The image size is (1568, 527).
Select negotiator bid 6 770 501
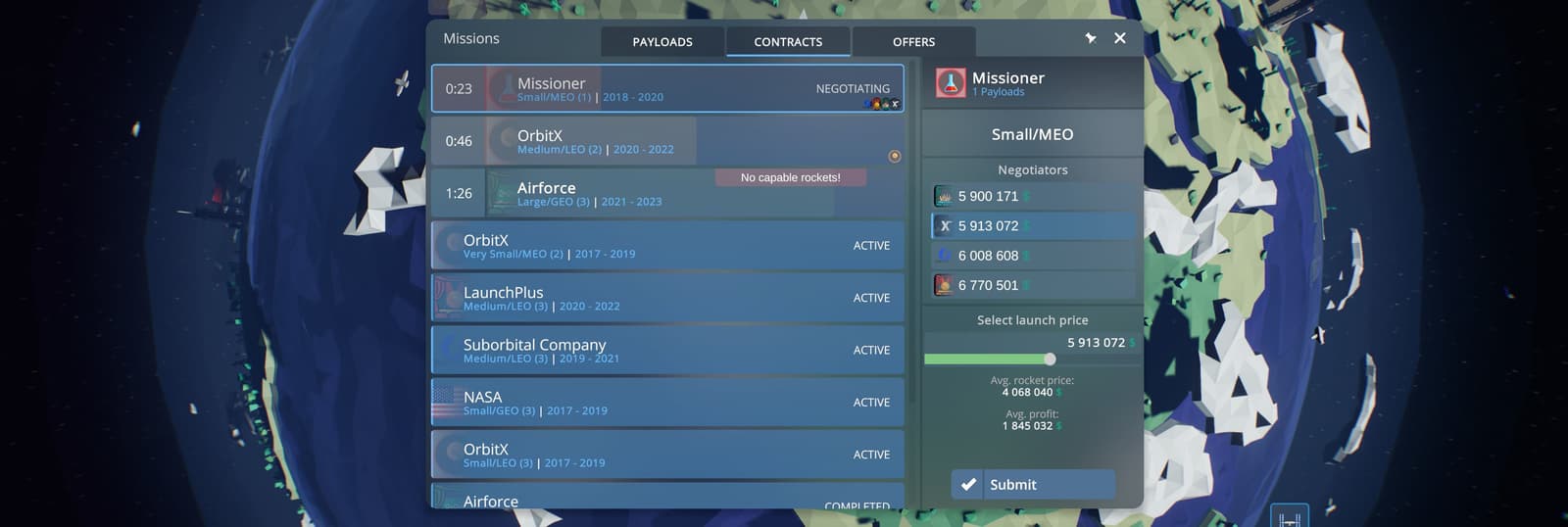pos(1033,285)
